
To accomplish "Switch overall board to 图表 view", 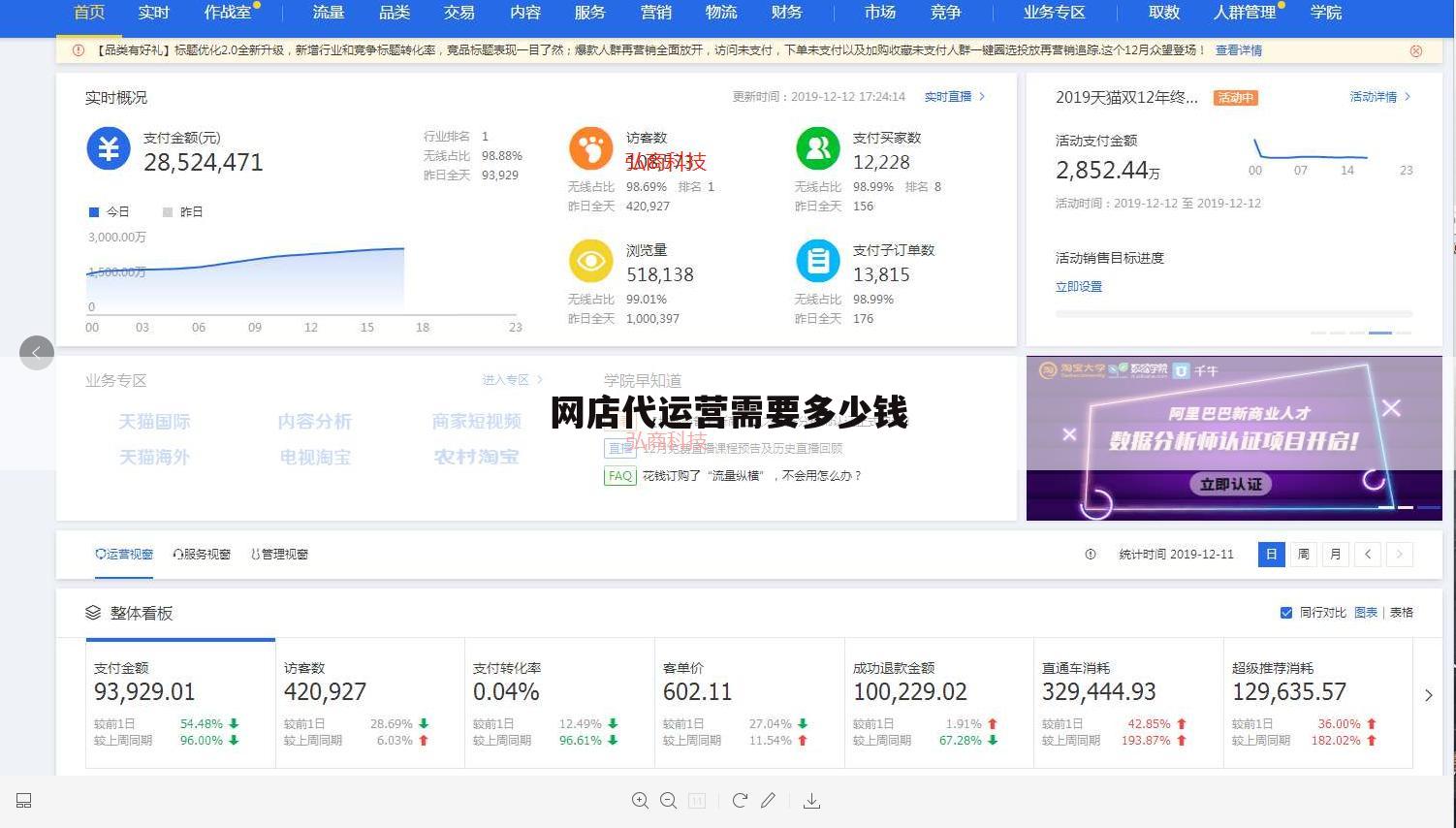I will point(1366,613).
